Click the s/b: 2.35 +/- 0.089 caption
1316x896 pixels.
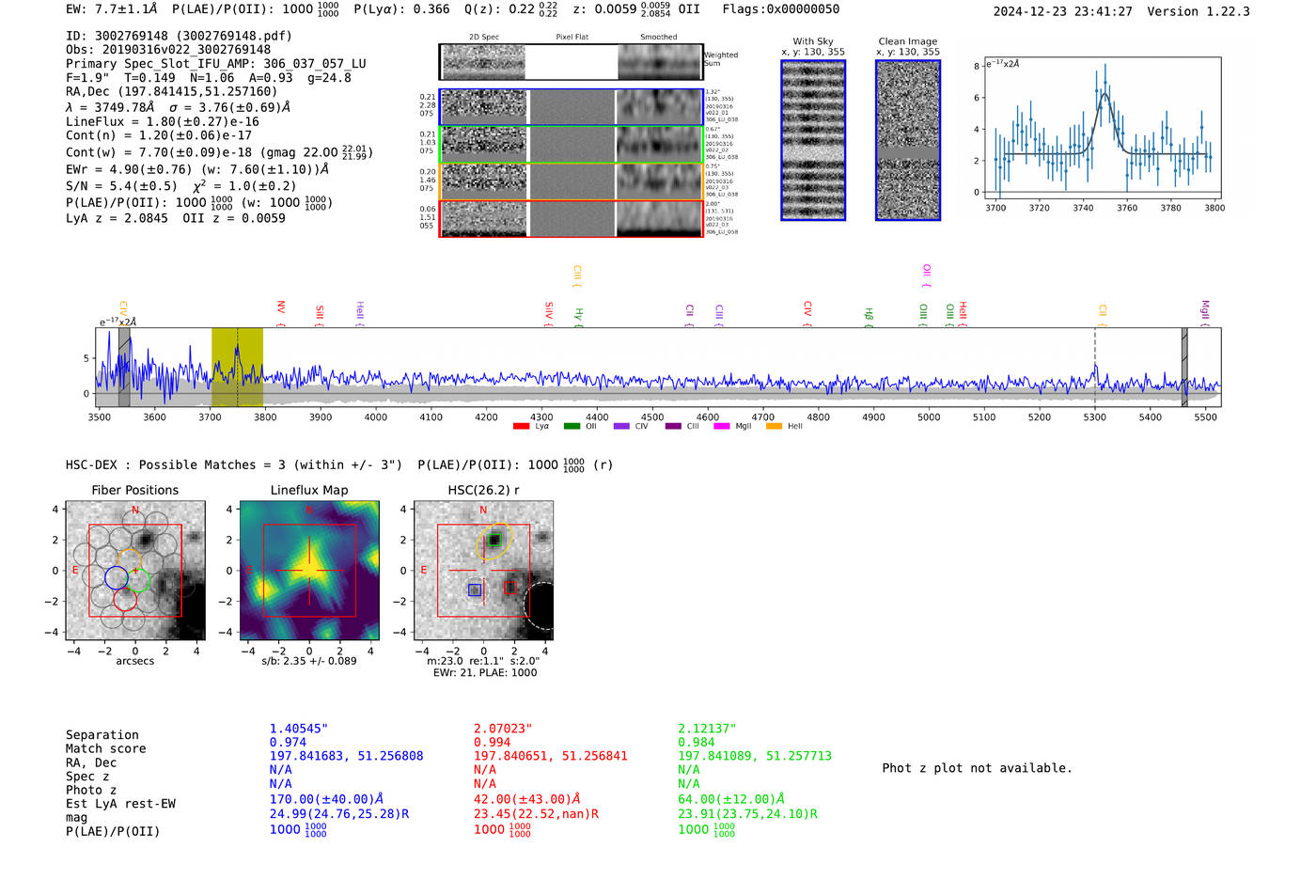point(309,661)
